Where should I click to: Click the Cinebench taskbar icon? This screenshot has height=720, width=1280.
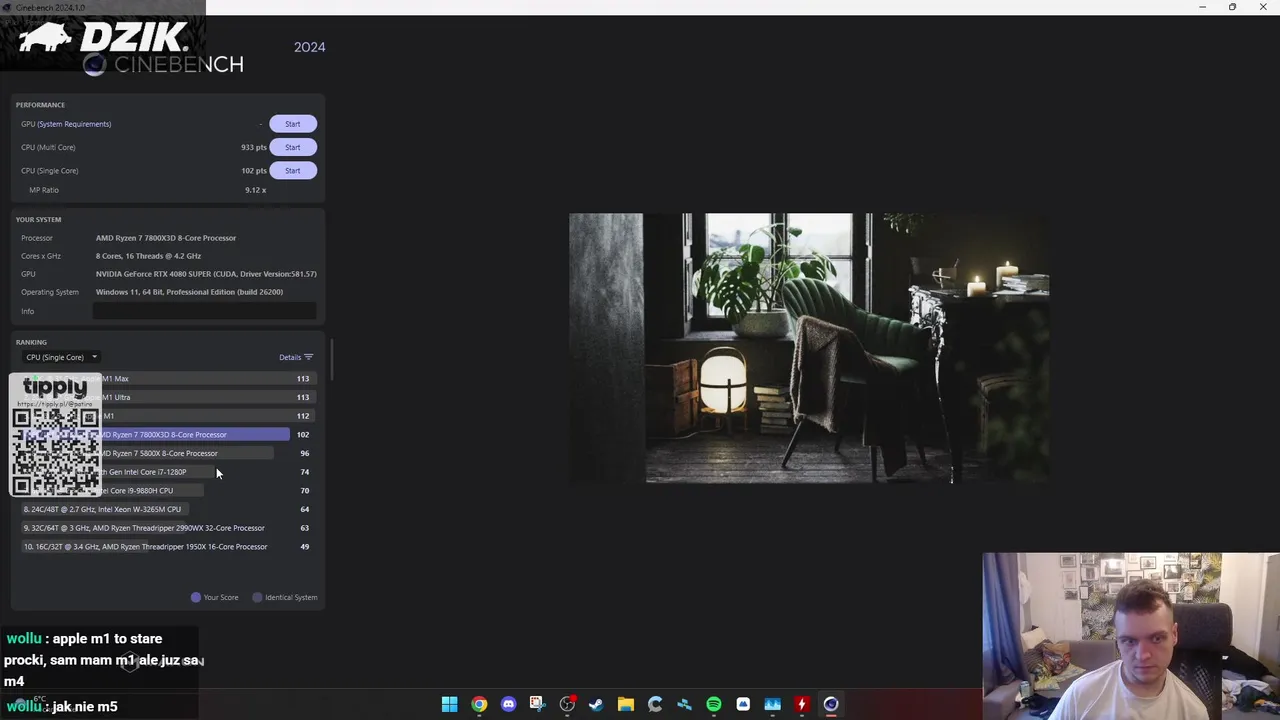coord(831,704)
